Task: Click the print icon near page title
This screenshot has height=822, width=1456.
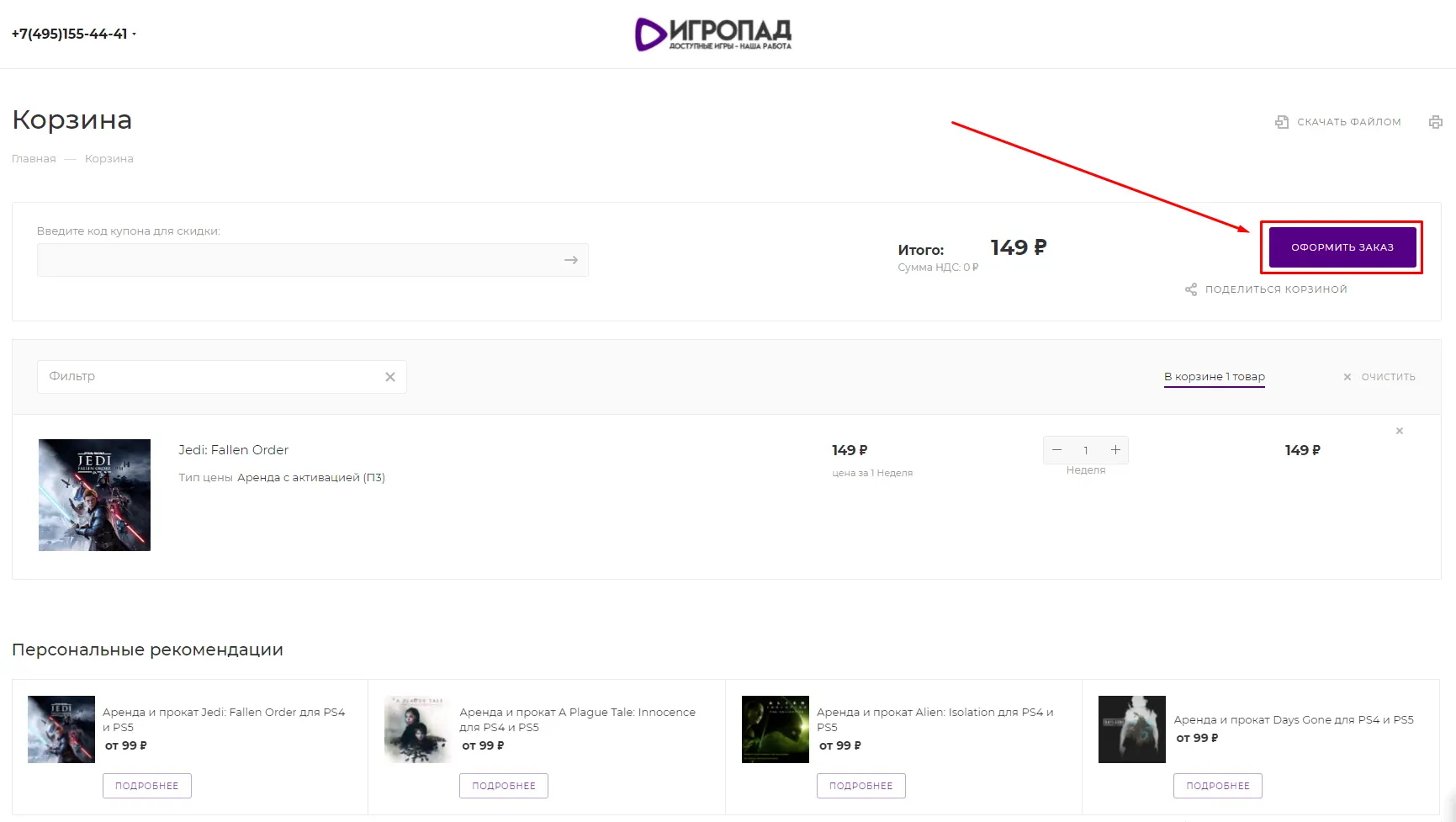Action: (x=1435, y=122)
